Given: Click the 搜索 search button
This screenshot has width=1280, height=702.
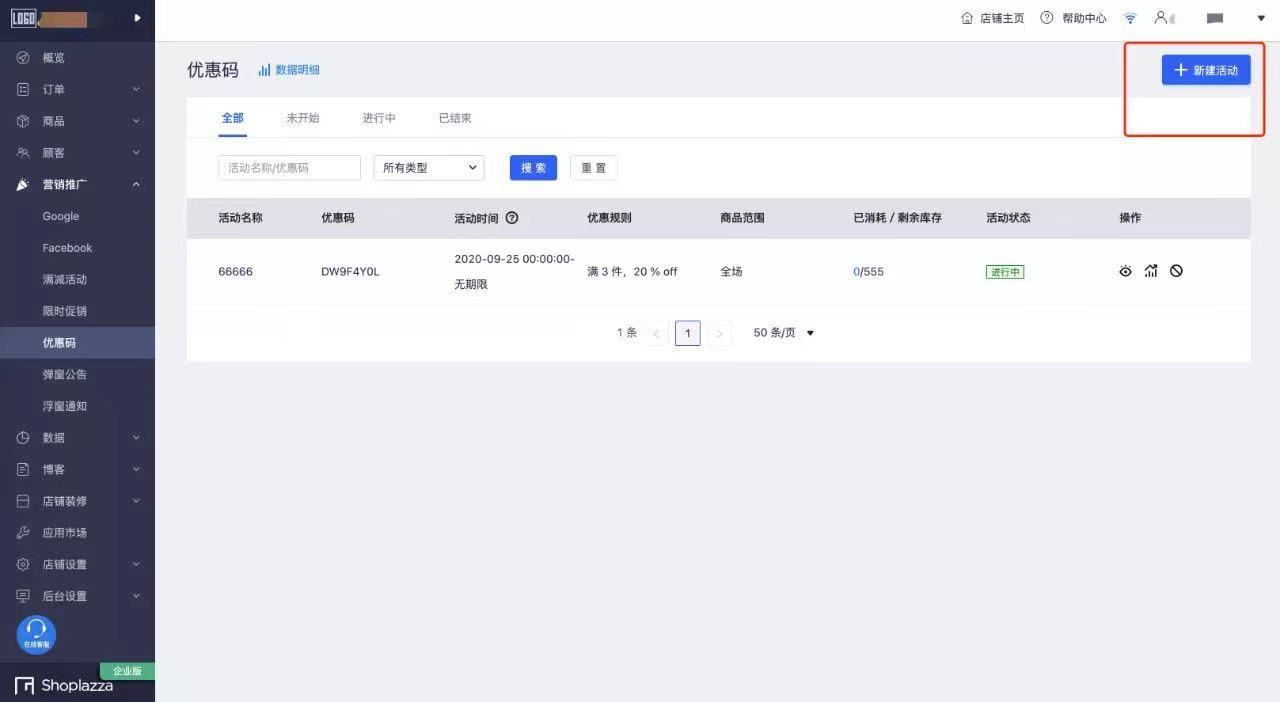Looking at the screenshot, I should pyautogui.click(x=533, y=168).
